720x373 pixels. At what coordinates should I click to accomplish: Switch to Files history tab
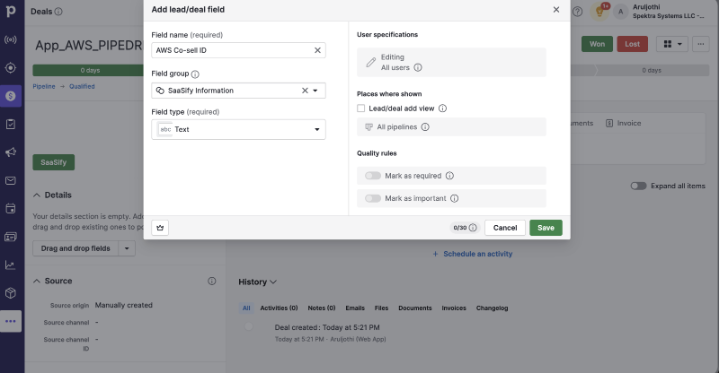tap(381, 308)
